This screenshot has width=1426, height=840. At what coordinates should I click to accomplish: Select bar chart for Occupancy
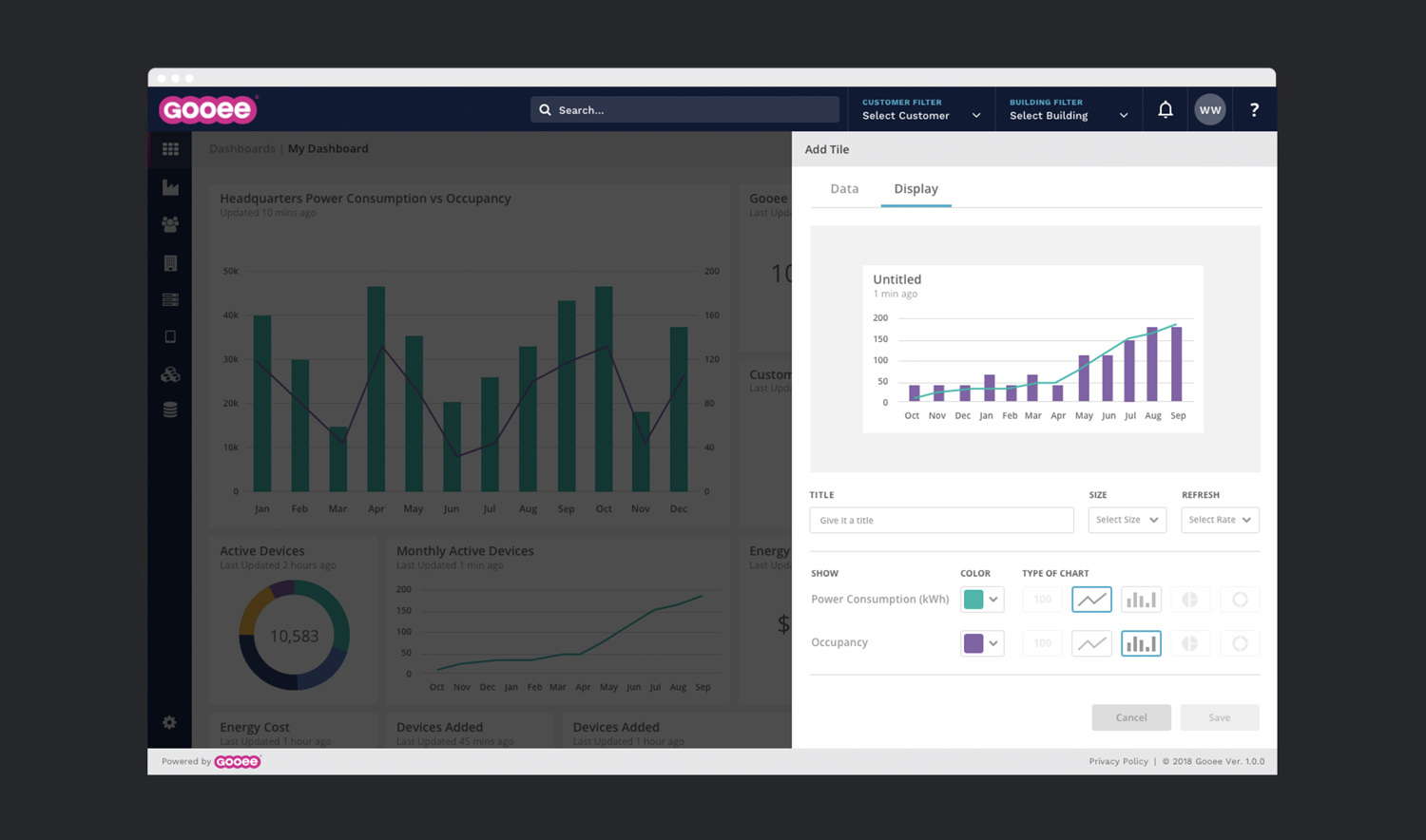click(1141, 643)
